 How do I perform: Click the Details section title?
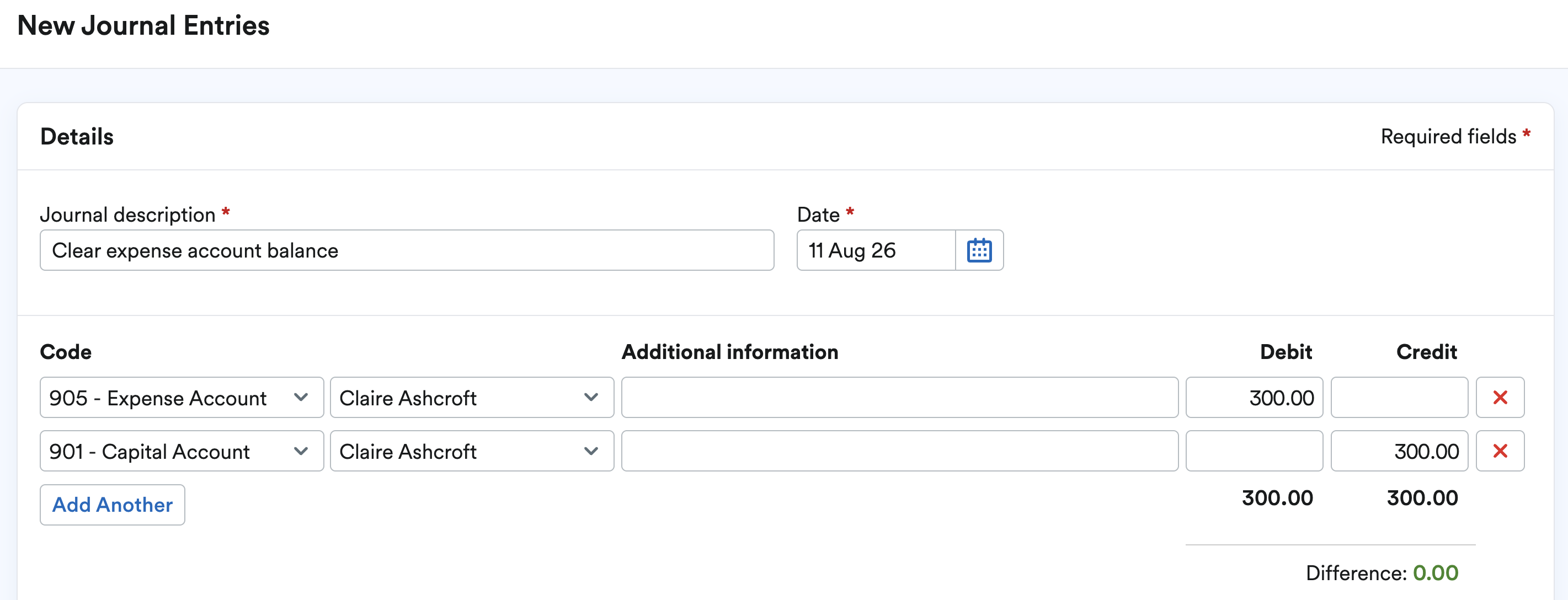pyautogui.click(x=77, y=136)
